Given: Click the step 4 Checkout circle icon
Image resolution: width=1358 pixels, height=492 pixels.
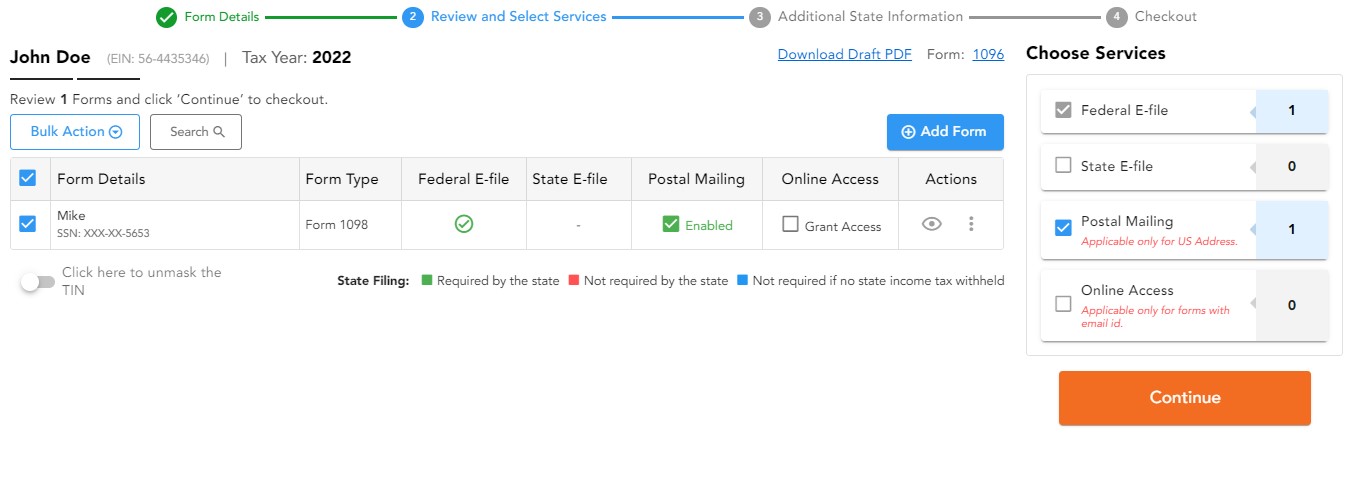Looking at the screenshot, I should (x=1116, y=17).
